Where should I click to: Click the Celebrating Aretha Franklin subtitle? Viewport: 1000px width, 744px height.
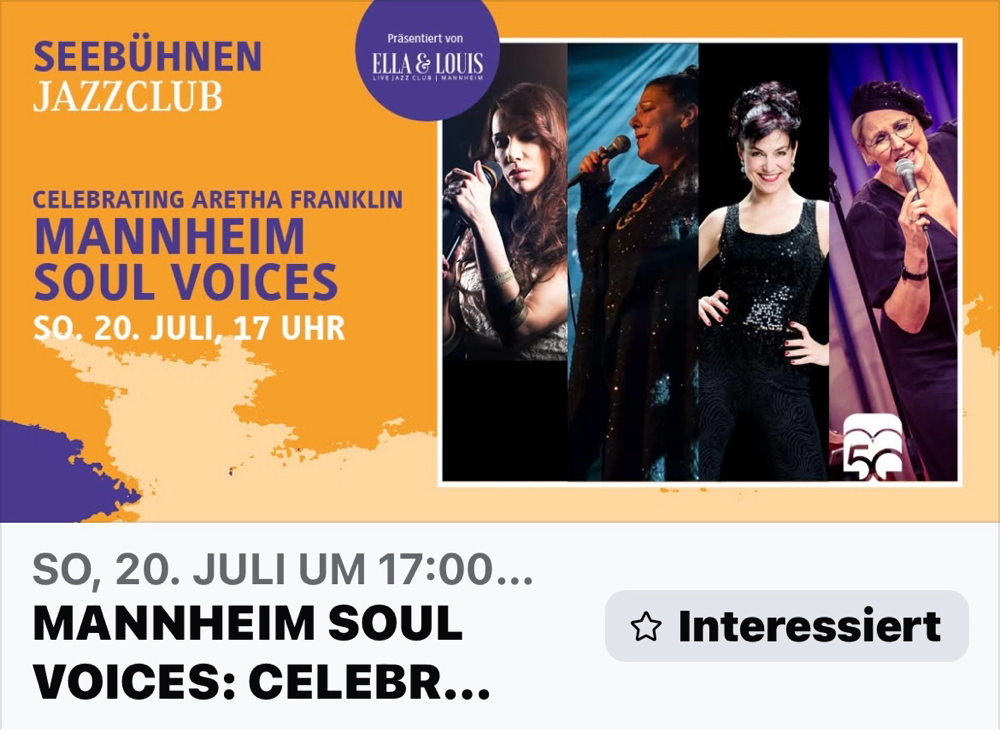point(217,200)
